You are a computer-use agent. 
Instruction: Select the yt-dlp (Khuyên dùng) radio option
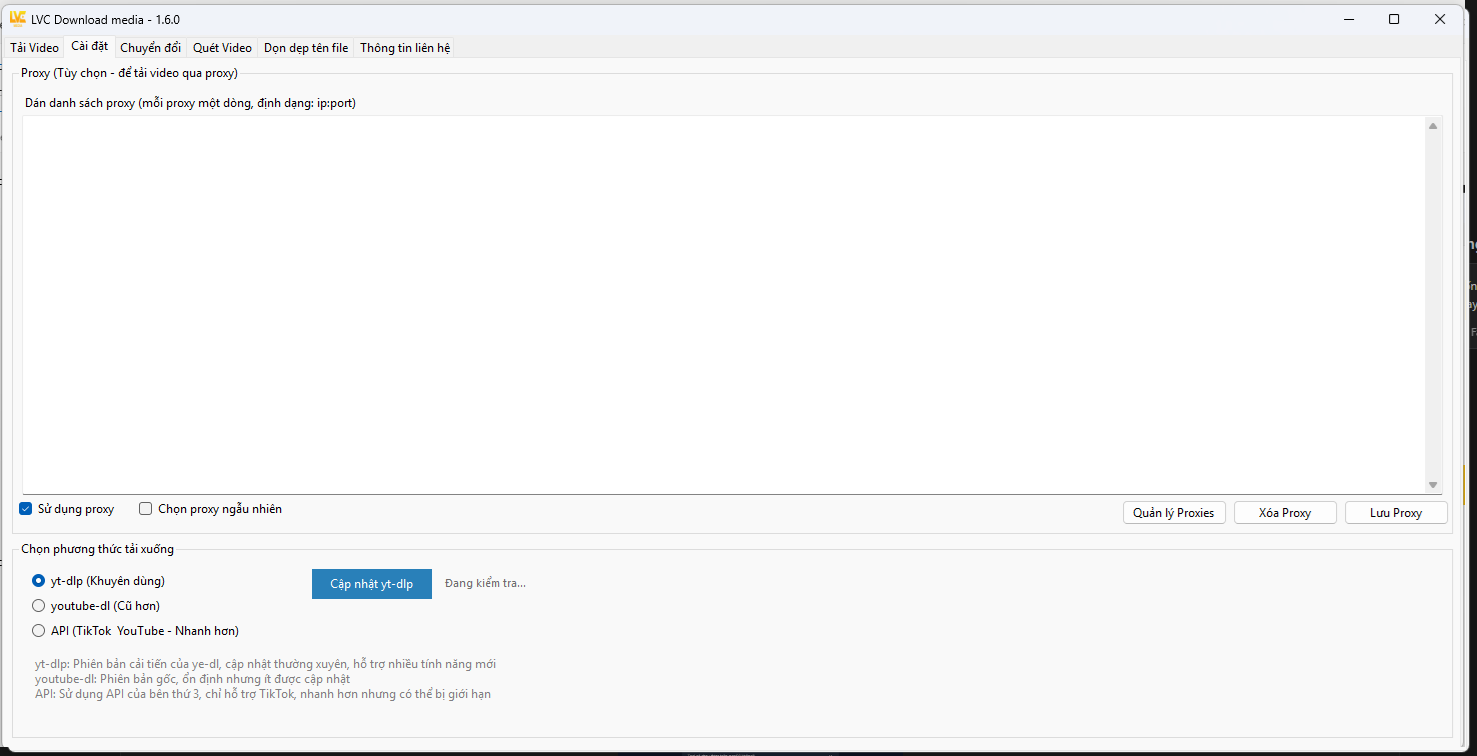point(39,581)
